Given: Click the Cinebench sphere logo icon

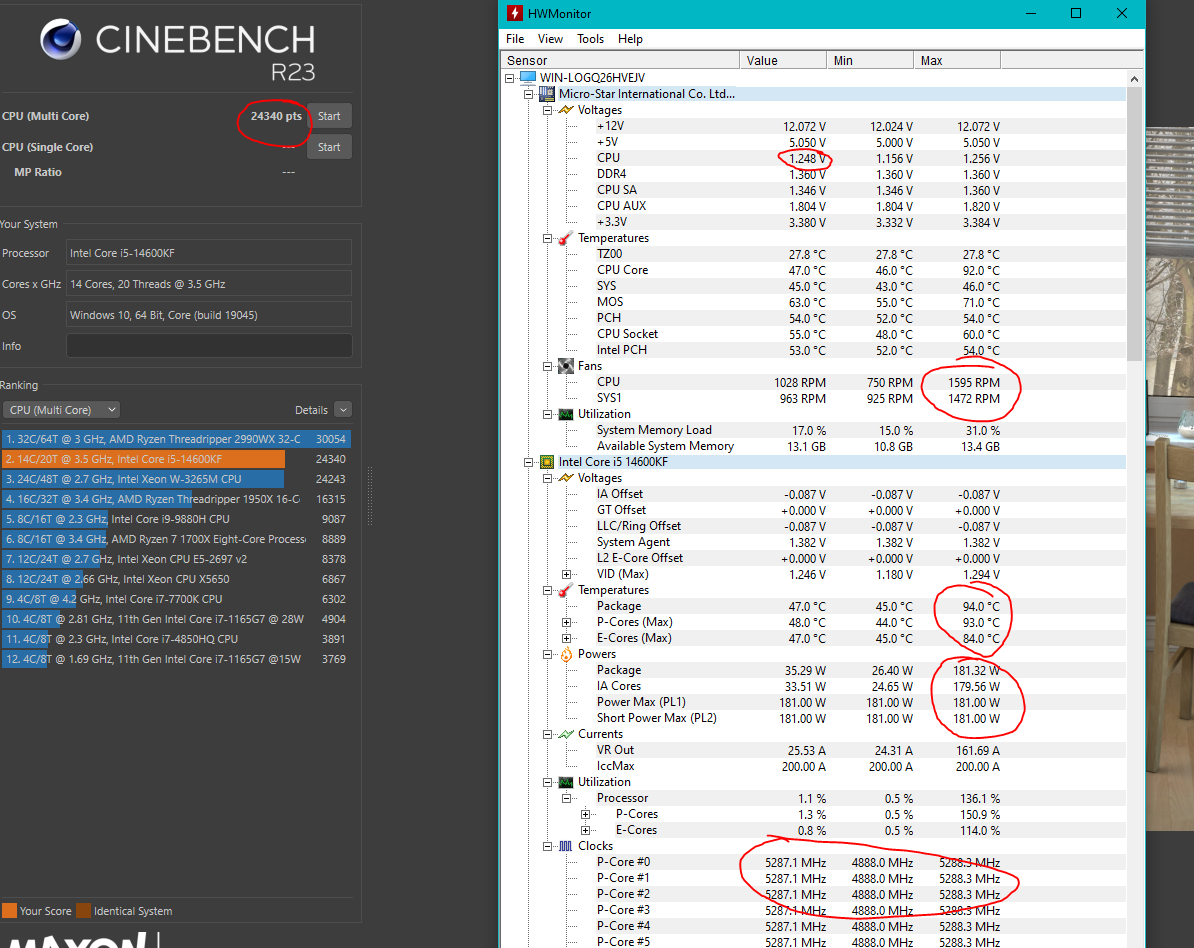Looking at the screenshot, I should (61, 40).
